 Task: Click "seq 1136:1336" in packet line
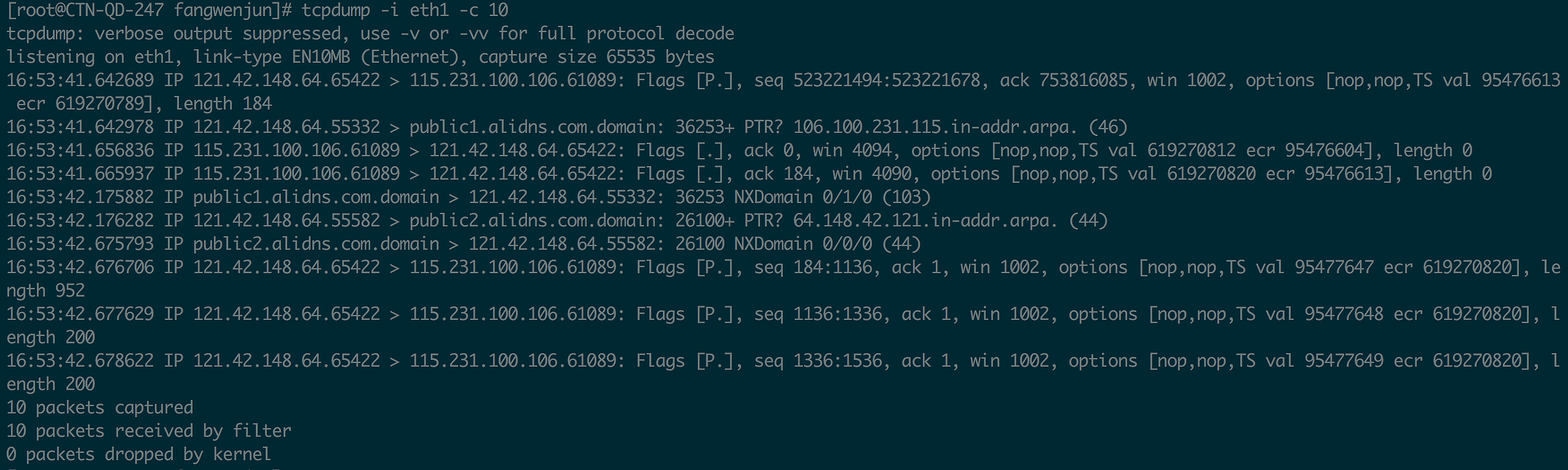click(818, 314)
